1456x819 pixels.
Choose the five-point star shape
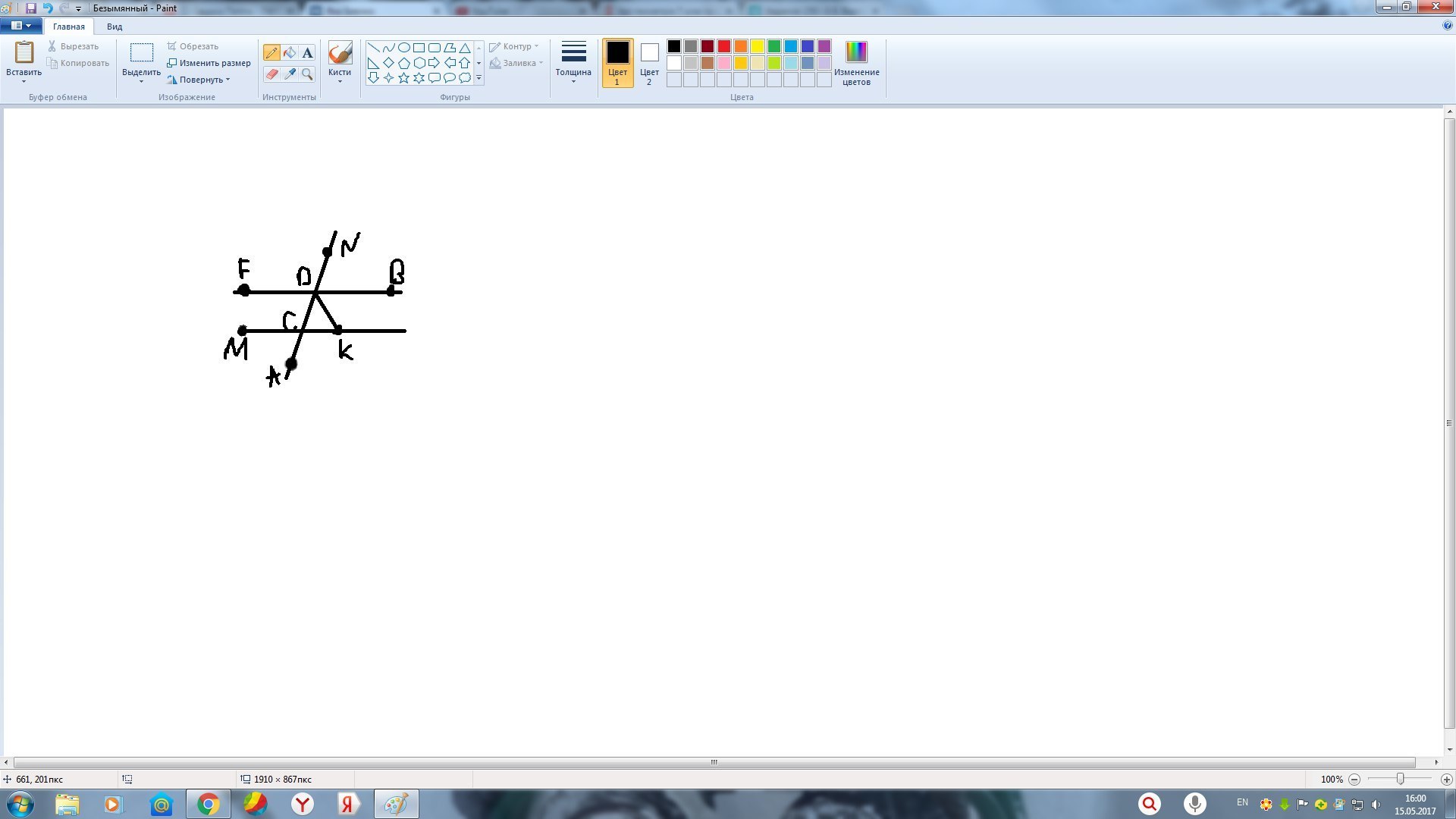(404, 77)
